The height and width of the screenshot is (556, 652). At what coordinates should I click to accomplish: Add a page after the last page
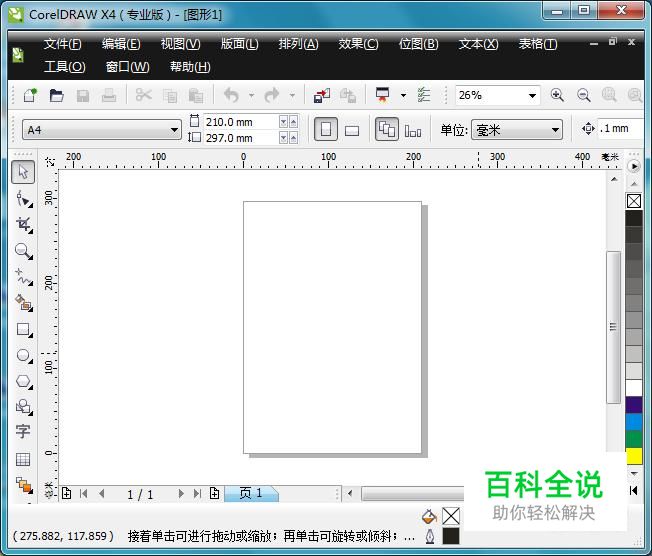pyautogui.click(x=215, y=494)
